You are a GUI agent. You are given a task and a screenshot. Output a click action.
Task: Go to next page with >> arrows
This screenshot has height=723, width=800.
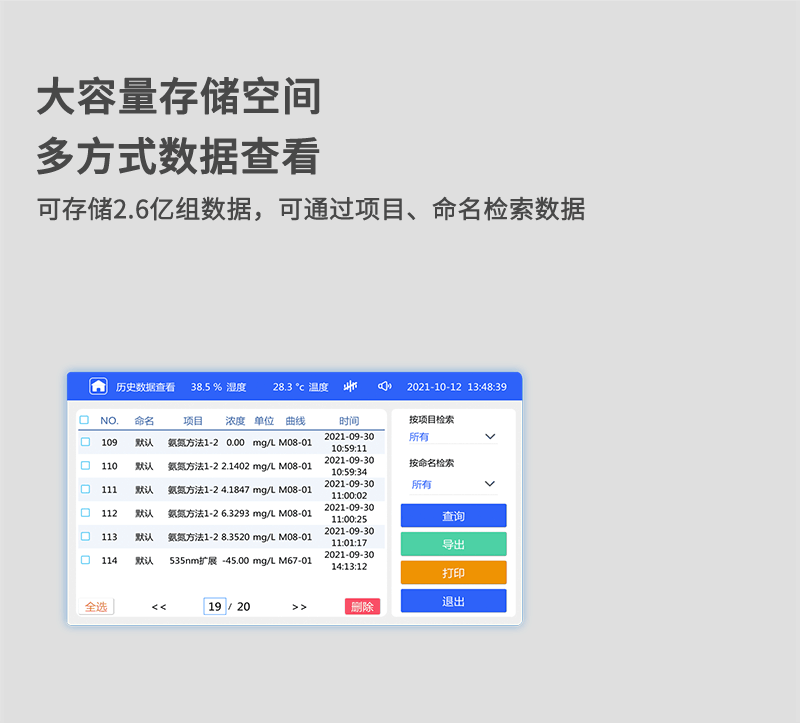tap(299, 607)
